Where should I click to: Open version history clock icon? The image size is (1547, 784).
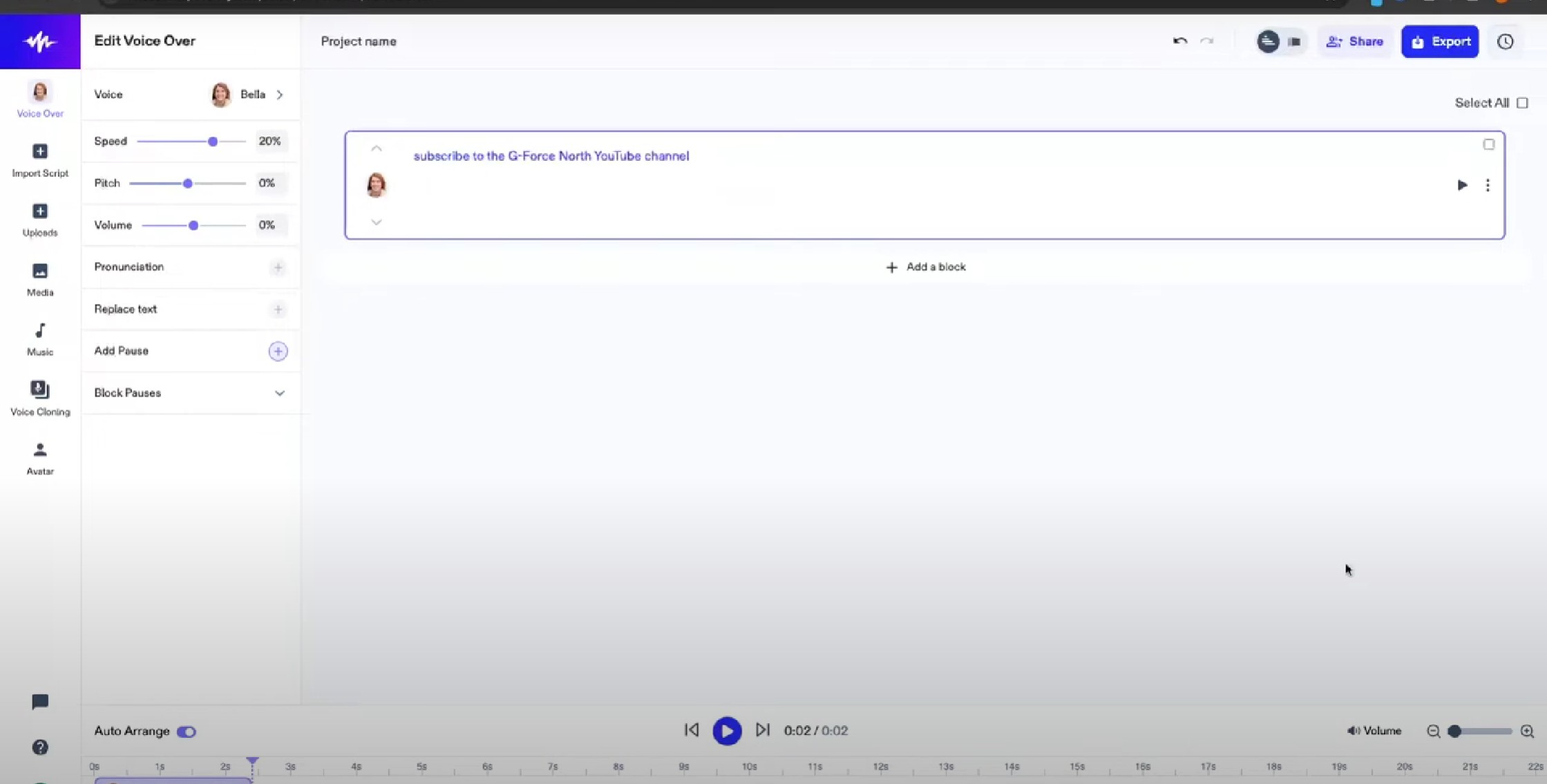[1505, 41]
